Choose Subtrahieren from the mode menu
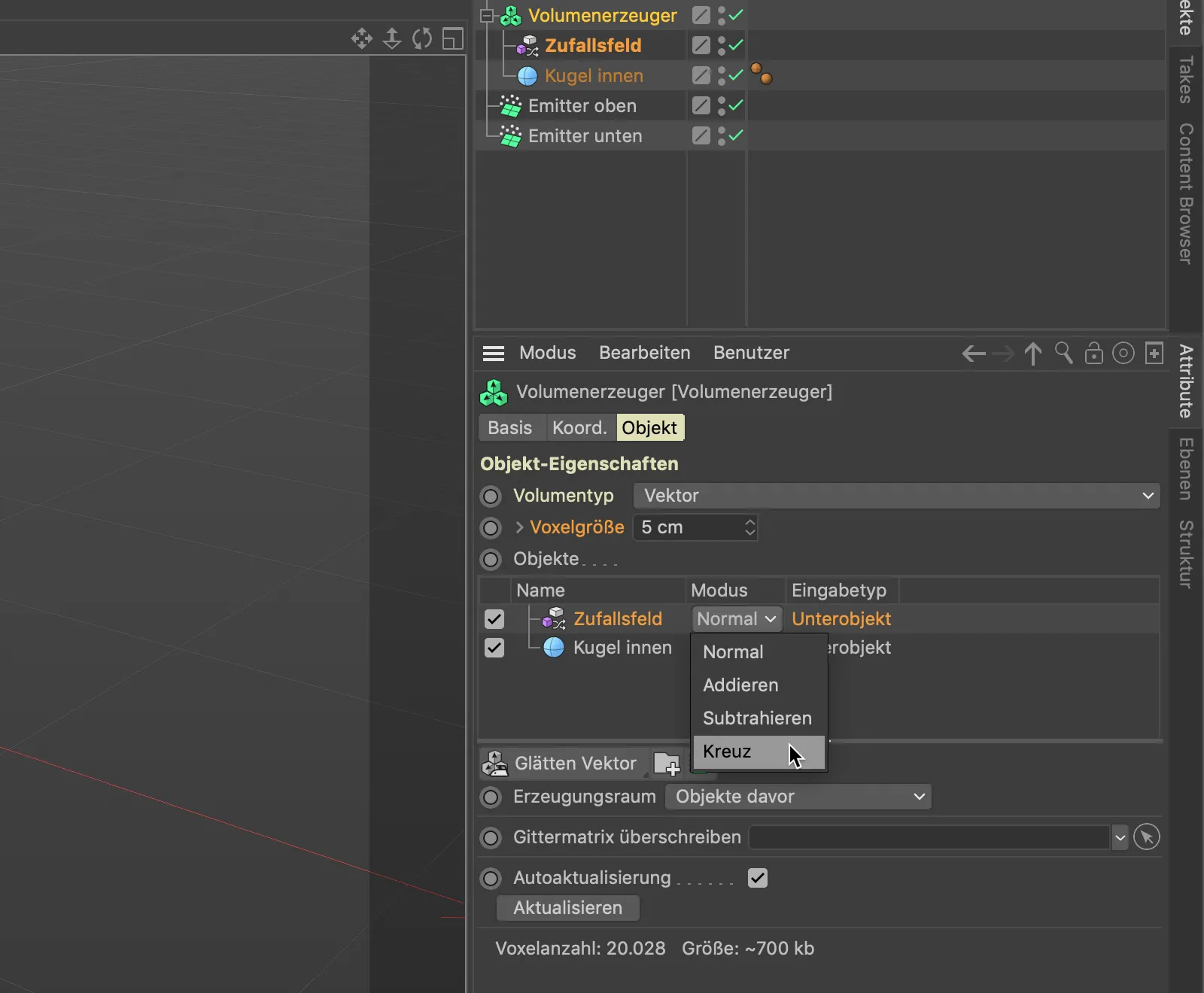The width and height of the screenshot is (1204, 993). (759, 718)
